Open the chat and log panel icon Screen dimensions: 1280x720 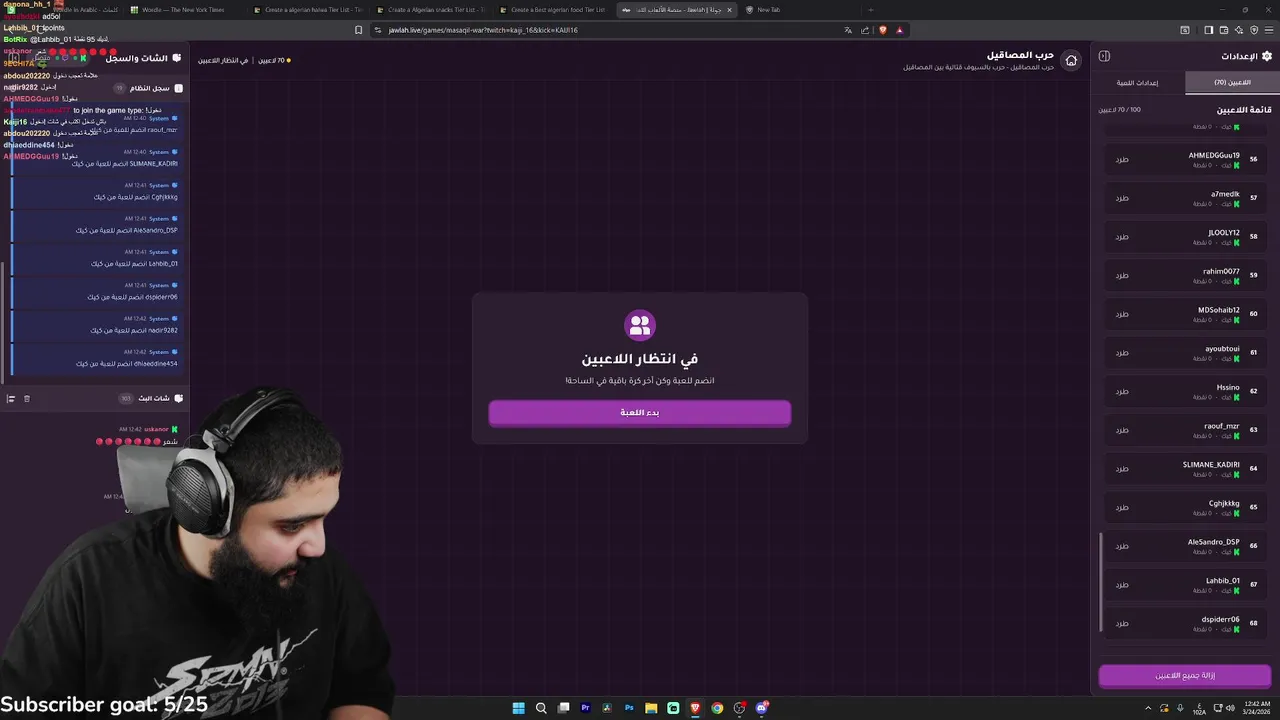pos(178,58)
